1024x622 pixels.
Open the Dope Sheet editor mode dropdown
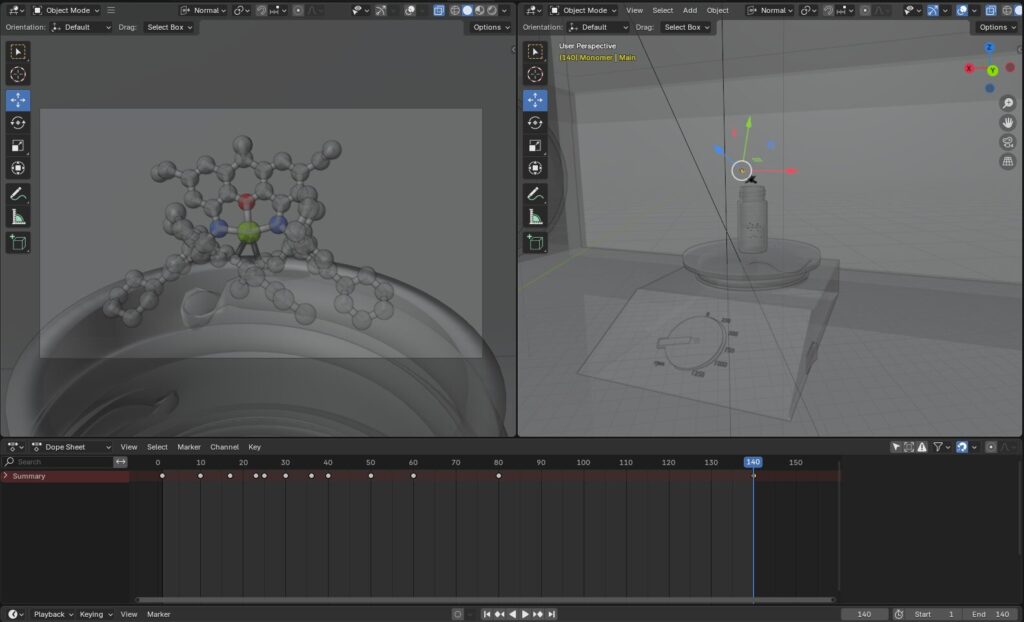point(70,447)
